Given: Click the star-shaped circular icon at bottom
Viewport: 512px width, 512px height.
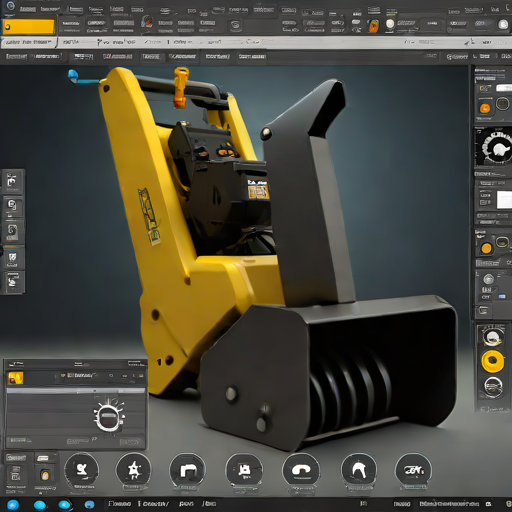Looking at the screenshot, I should (133, 470).
